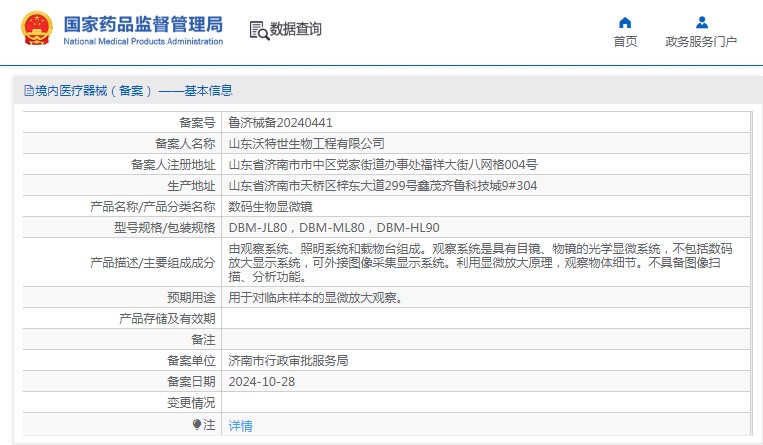Click the filing date 2024-10-28
The width and height of the screenshot is (763, 445).
(262, 382)
